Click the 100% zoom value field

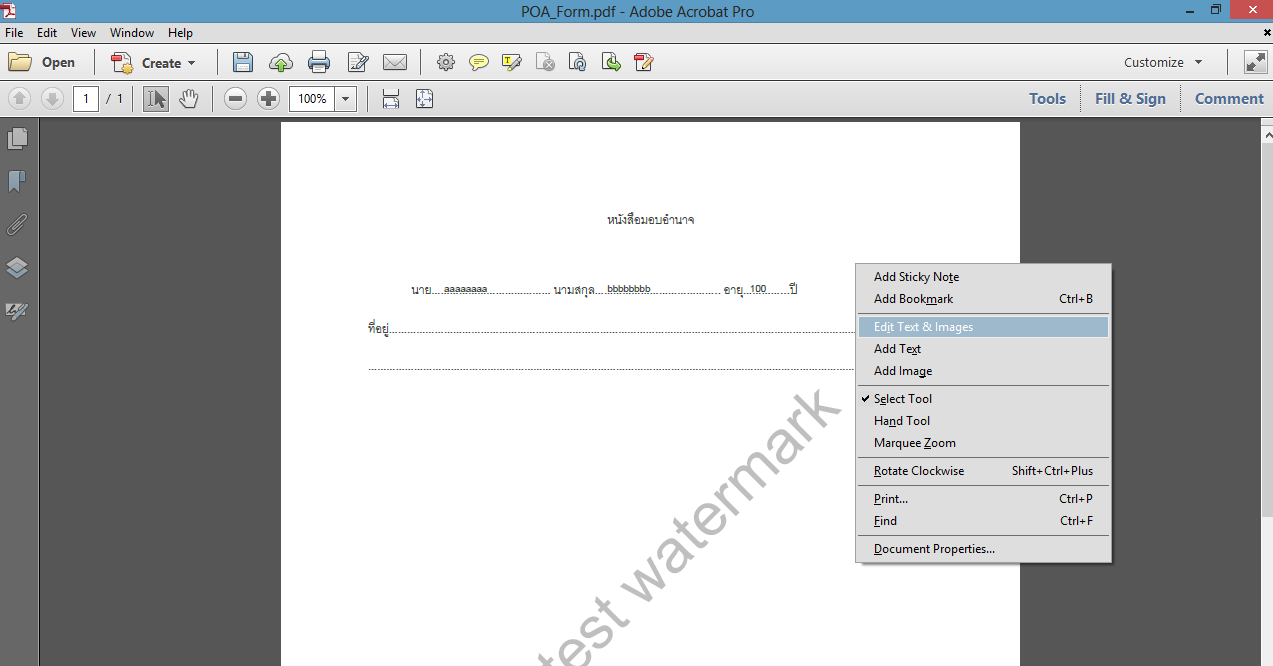tap(312, 99)
